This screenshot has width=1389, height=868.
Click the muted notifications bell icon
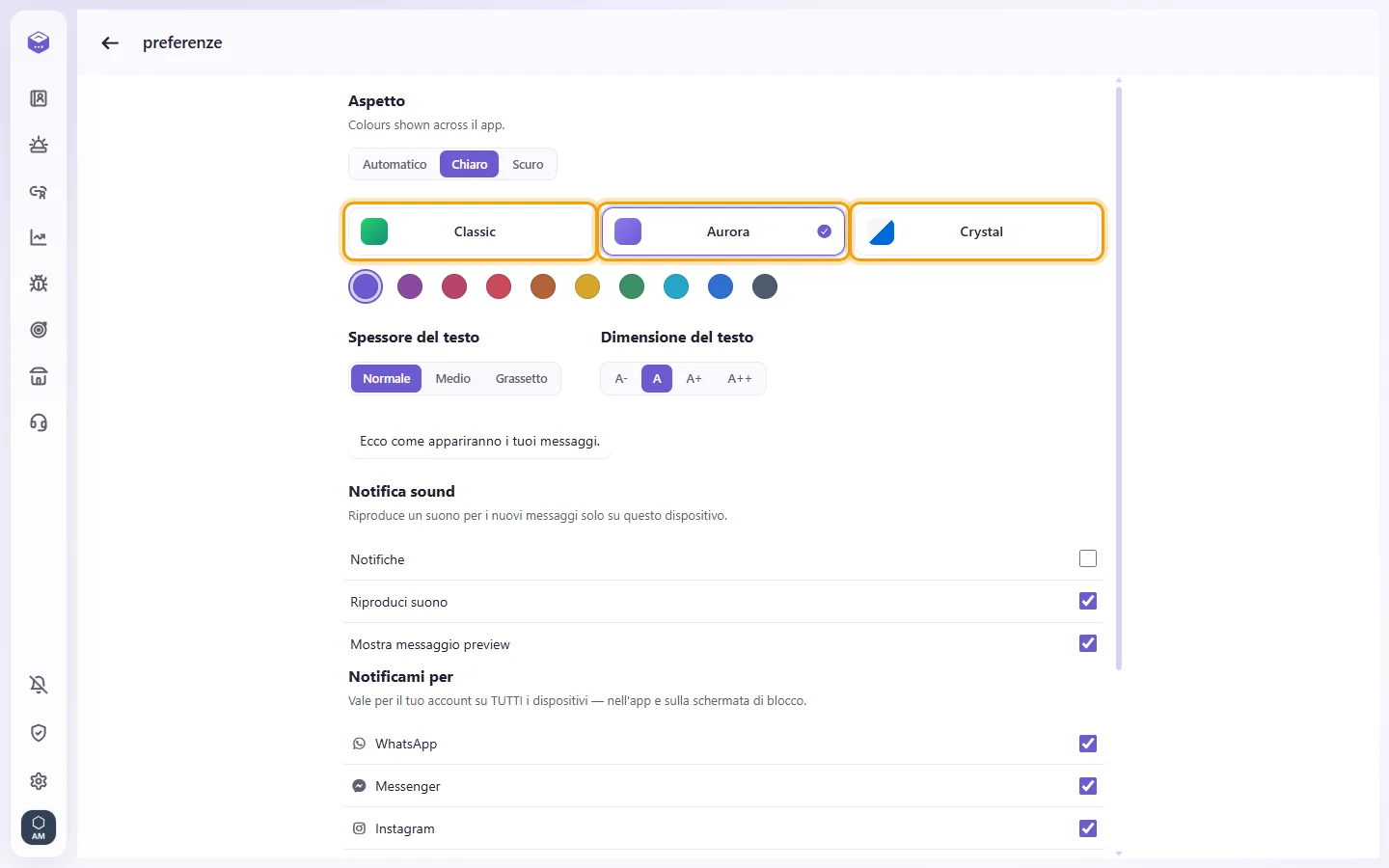(x=39, y=685)
